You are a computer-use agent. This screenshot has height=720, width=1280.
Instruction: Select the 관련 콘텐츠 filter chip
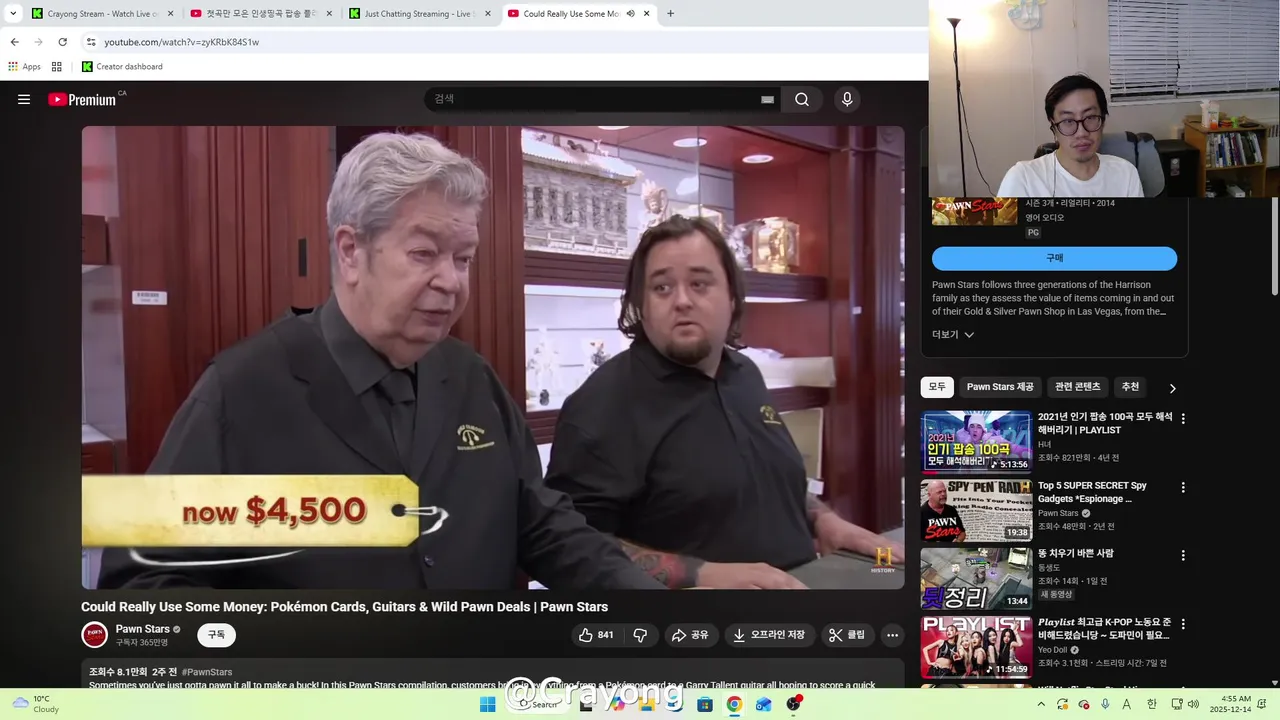pos(1078,387)
